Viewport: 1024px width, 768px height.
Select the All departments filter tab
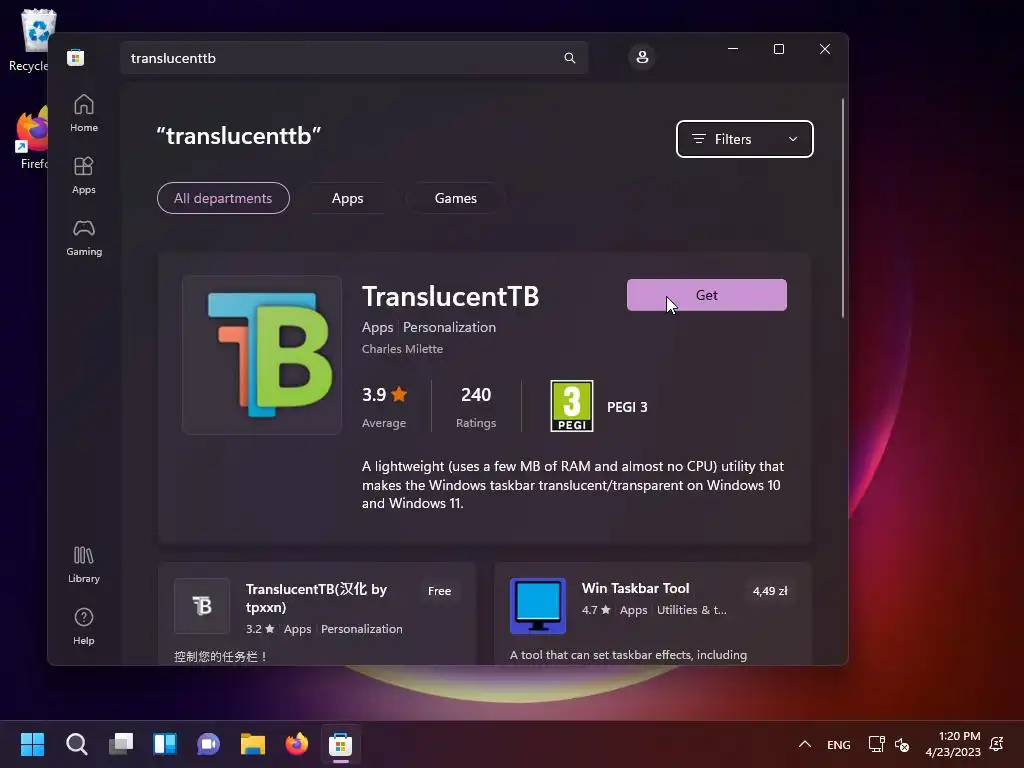(223, 198)
